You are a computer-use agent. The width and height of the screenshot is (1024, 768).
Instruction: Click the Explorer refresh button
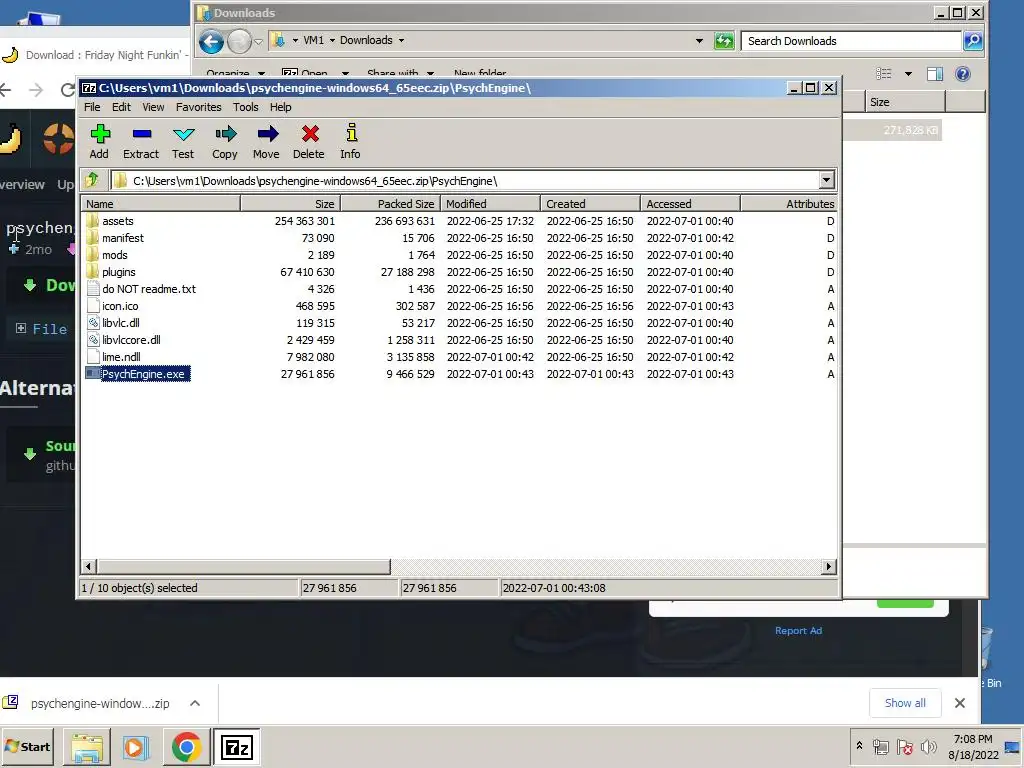click(x=724, y=40)
